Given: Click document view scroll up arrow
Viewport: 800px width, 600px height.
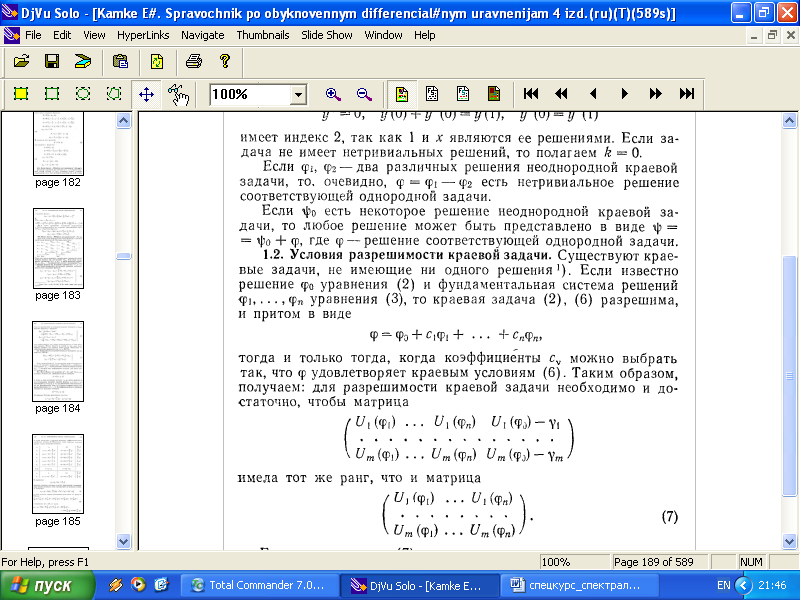Looking at the screenshot, I should click(x=789, y=120).
